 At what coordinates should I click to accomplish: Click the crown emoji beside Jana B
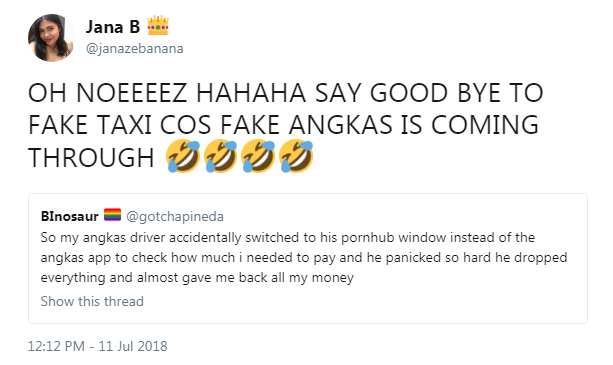point(158,26)
